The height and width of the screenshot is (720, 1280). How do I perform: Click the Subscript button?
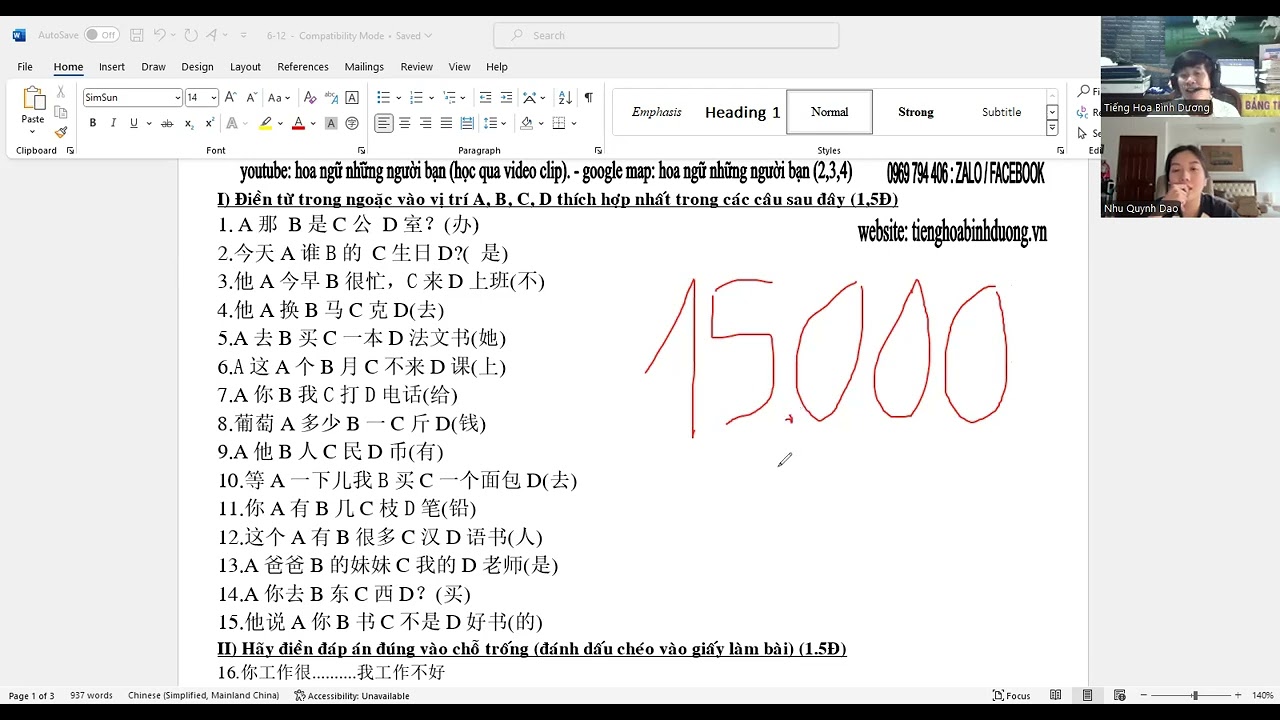pyautogui.click(x=190, y=123)
